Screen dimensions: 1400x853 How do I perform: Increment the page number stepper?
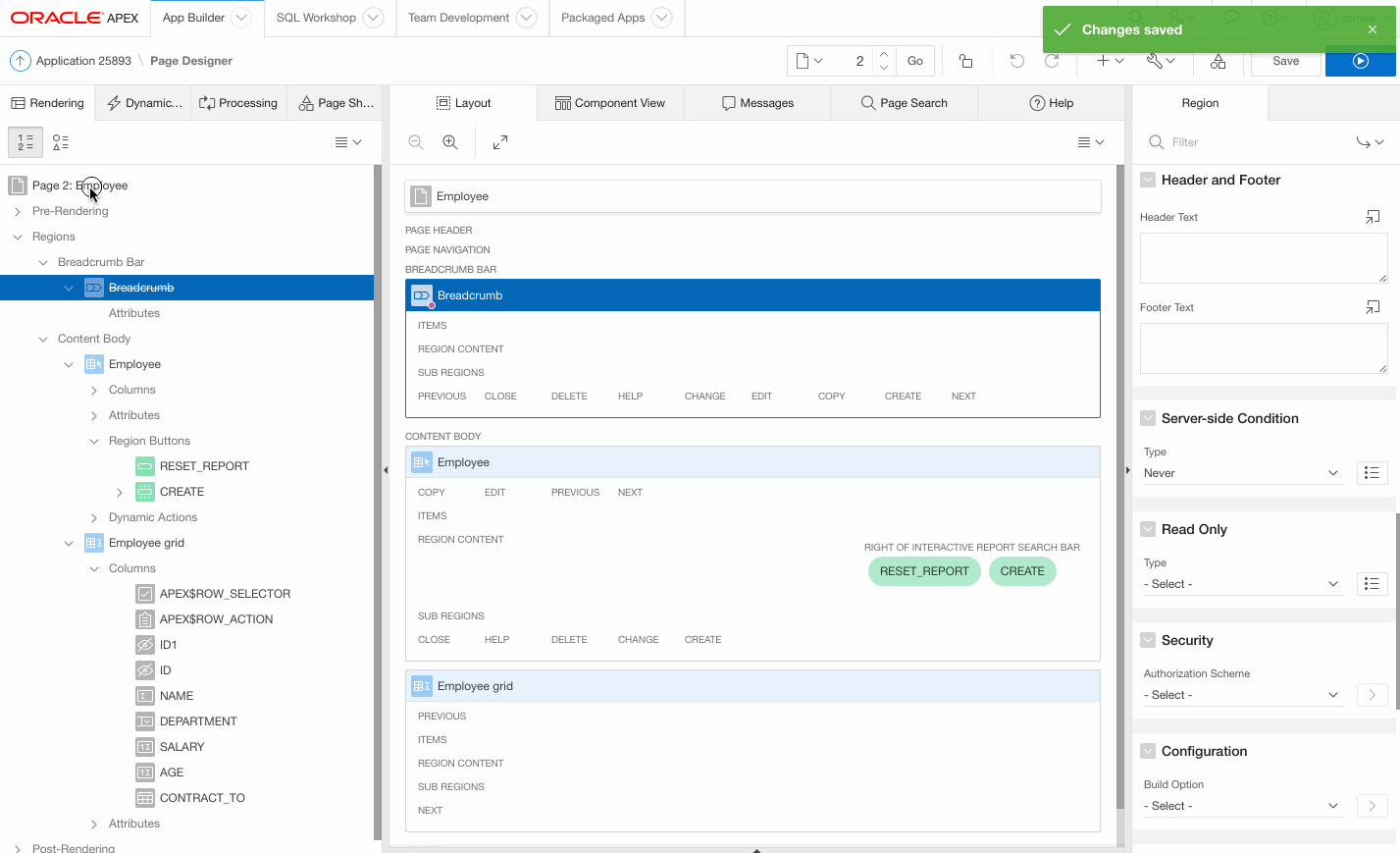[884, 55]
